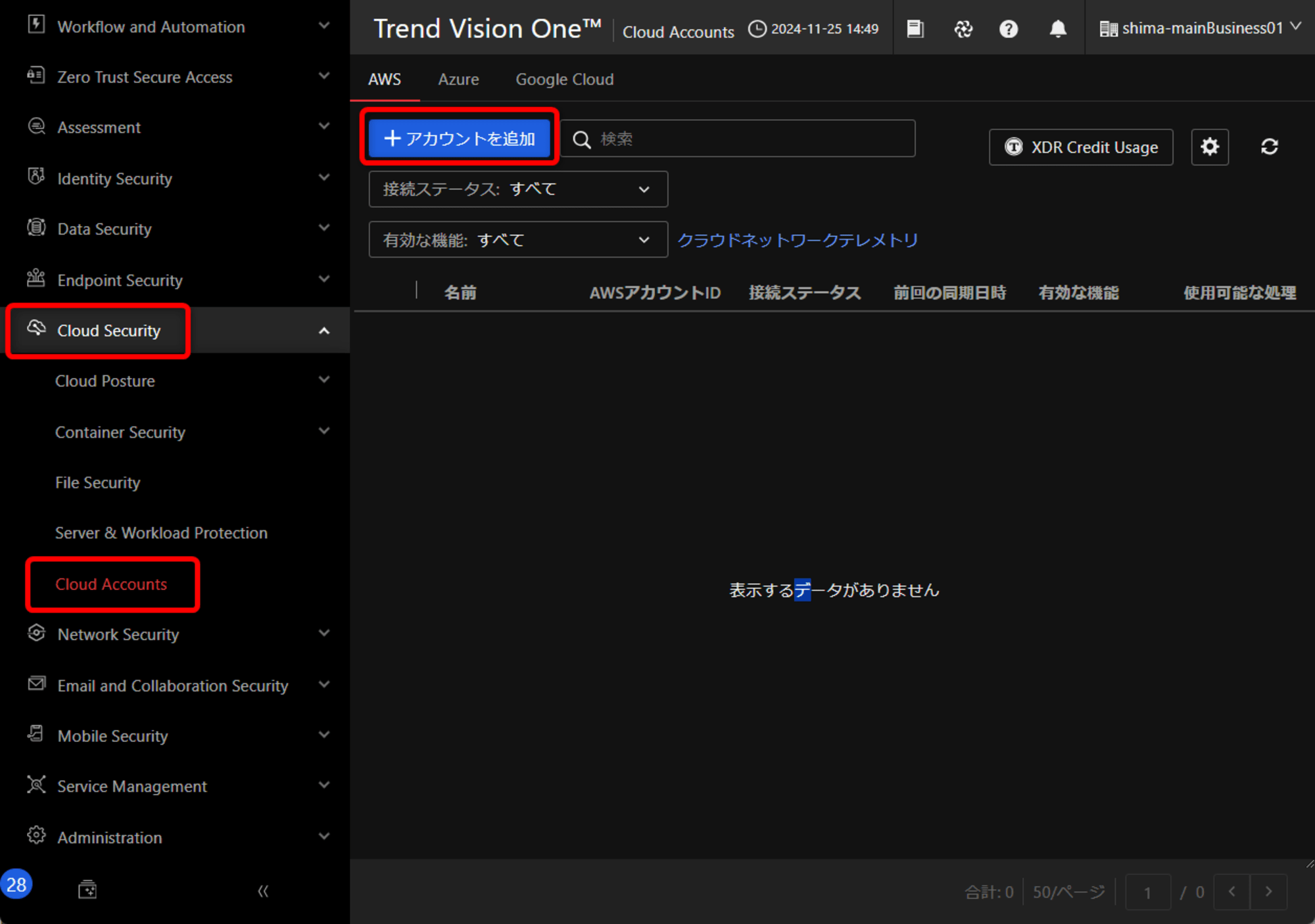Click the Cloud Accounts breadcrumb in the header

(678, 32)
